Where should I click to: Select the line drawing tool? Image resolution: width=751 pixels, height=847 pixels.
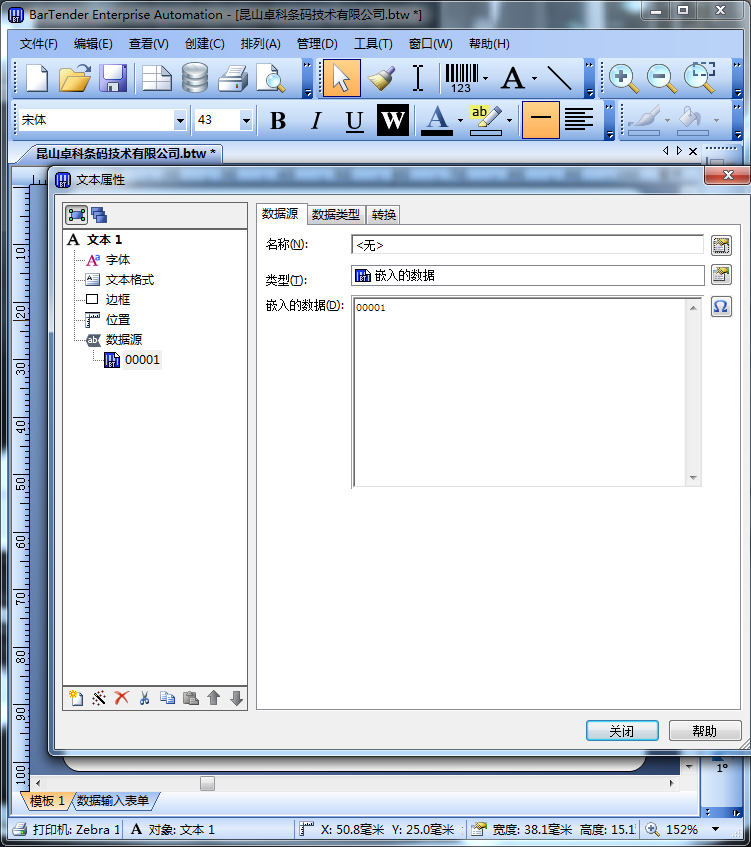pyautogui.click(x=559, y=78)
